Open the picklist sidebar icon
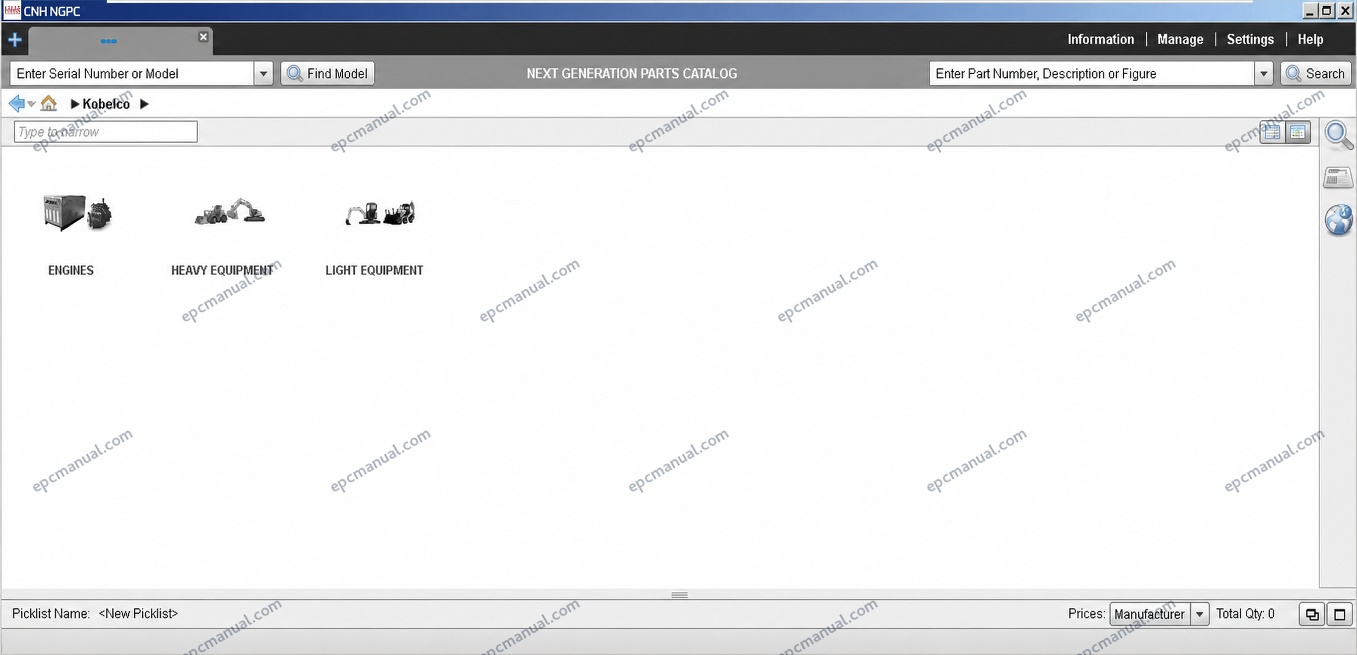This screenshot has height=655, width=1357. click(x=1339, y=178)
